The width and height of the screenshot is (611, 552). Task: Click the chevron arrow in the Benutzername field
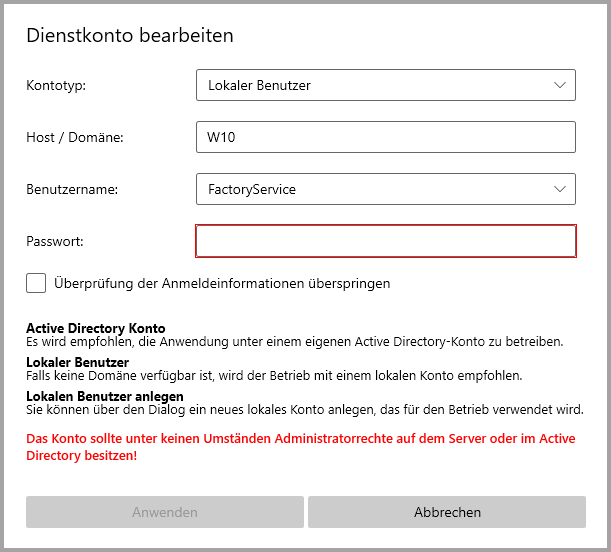click(560, 189)
